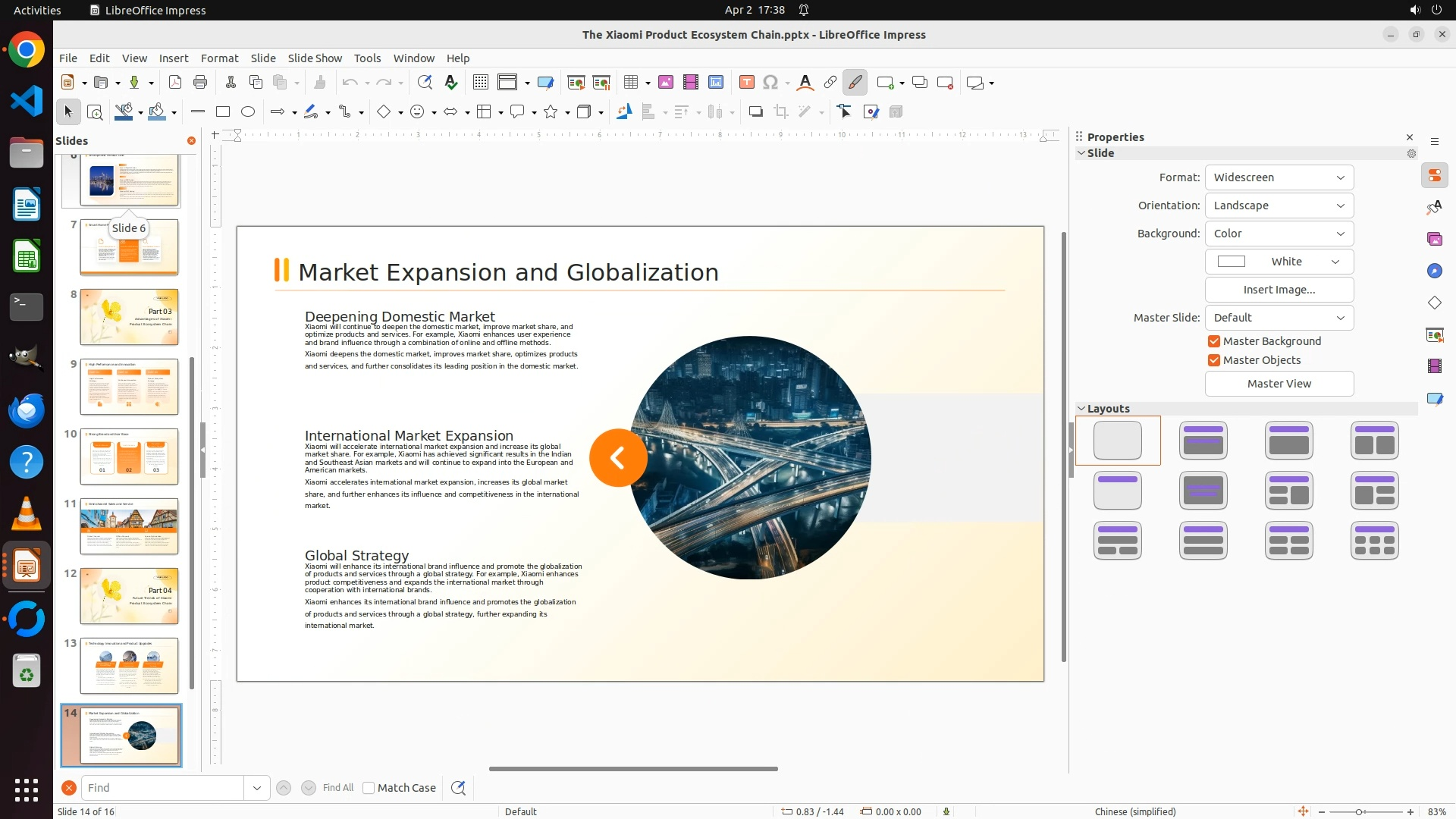Click the Insert Table icon

pyautogui.click(x=630, y=83)
